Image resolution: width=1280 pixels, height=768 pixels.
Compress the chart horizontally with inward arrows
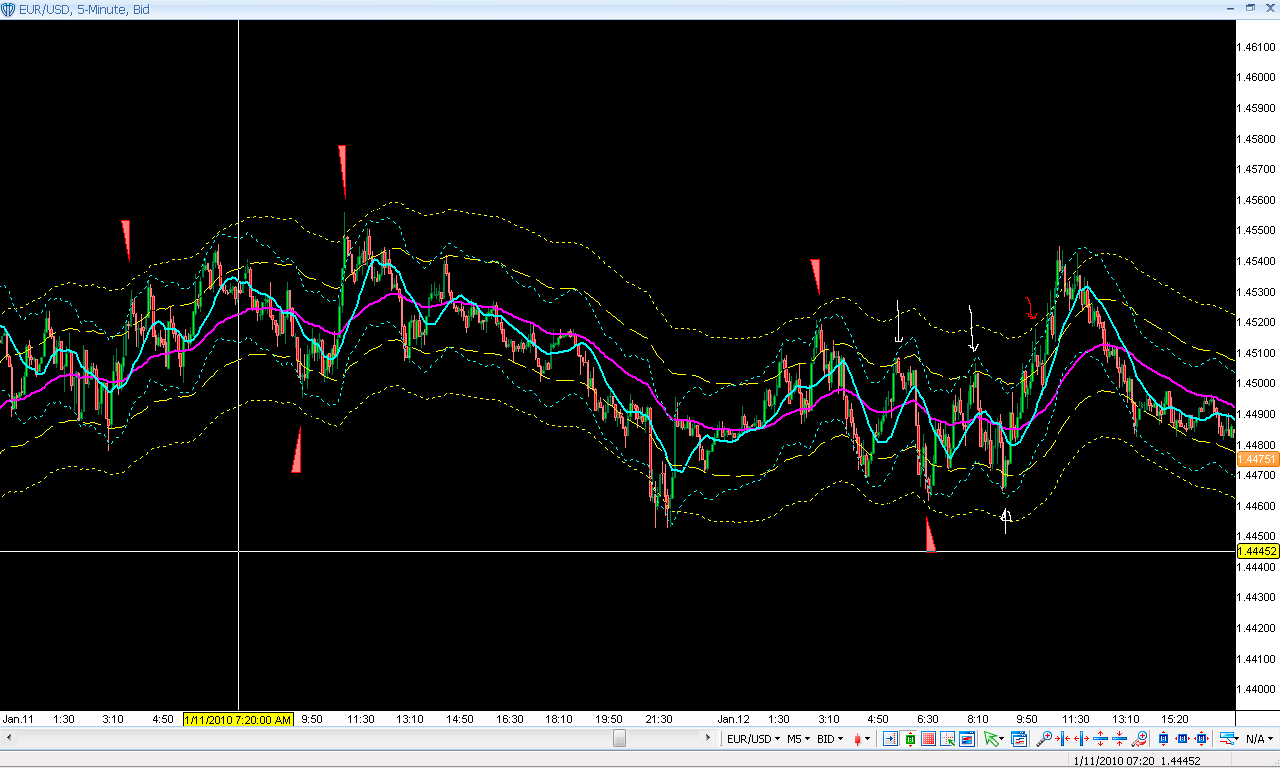(x=1063, y=739)
